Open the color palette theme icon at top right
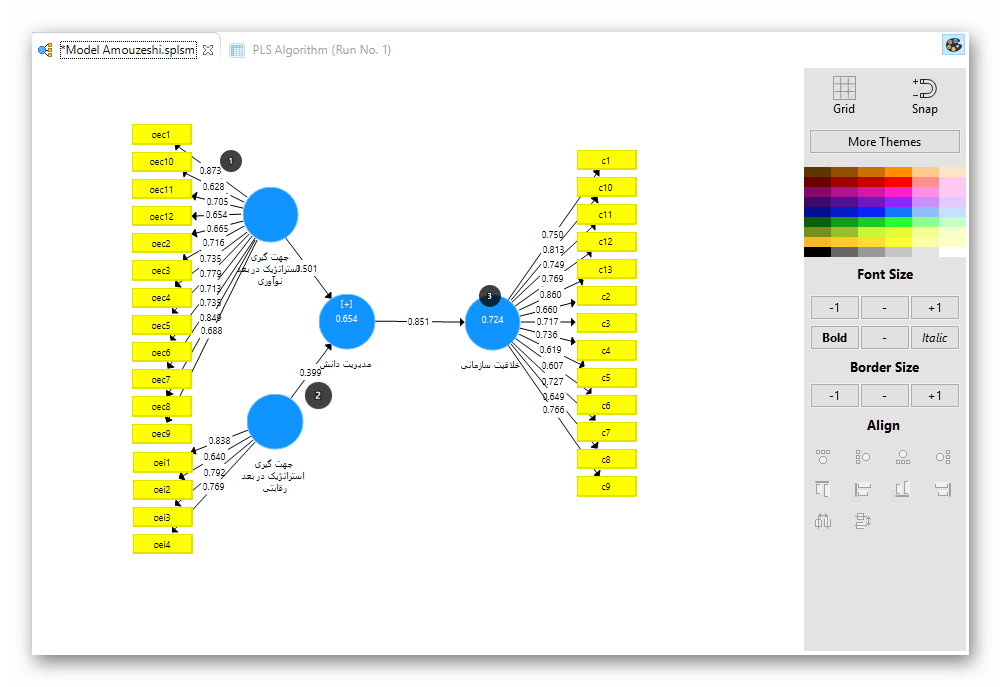The image size is (1001, 687). click(953, 45)
